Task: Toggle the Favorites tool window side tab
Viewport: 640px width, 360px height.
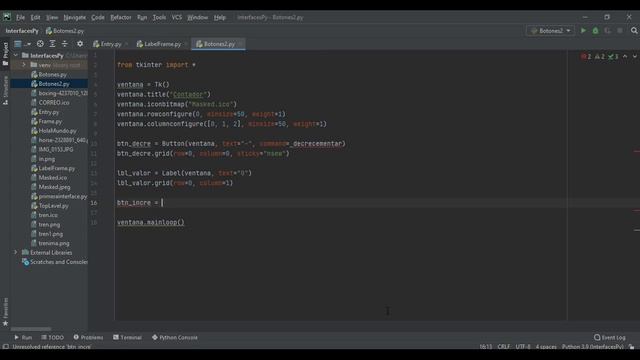Action: coord(5,312)
